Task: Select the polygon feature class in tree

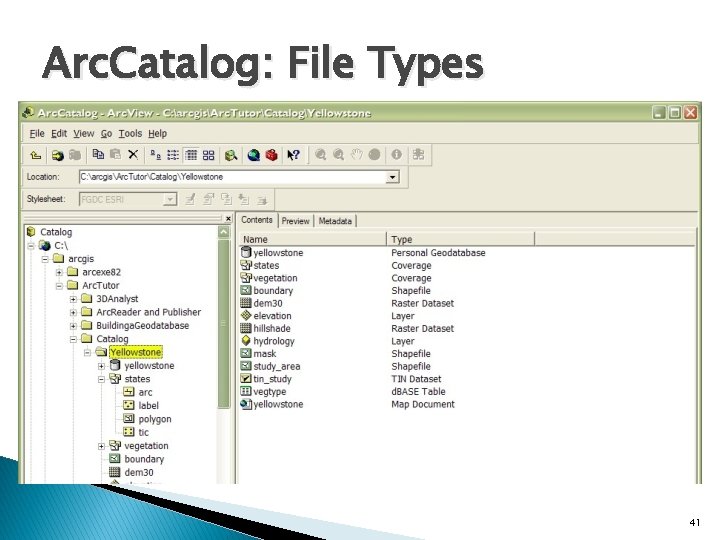Action: [155, 419]
